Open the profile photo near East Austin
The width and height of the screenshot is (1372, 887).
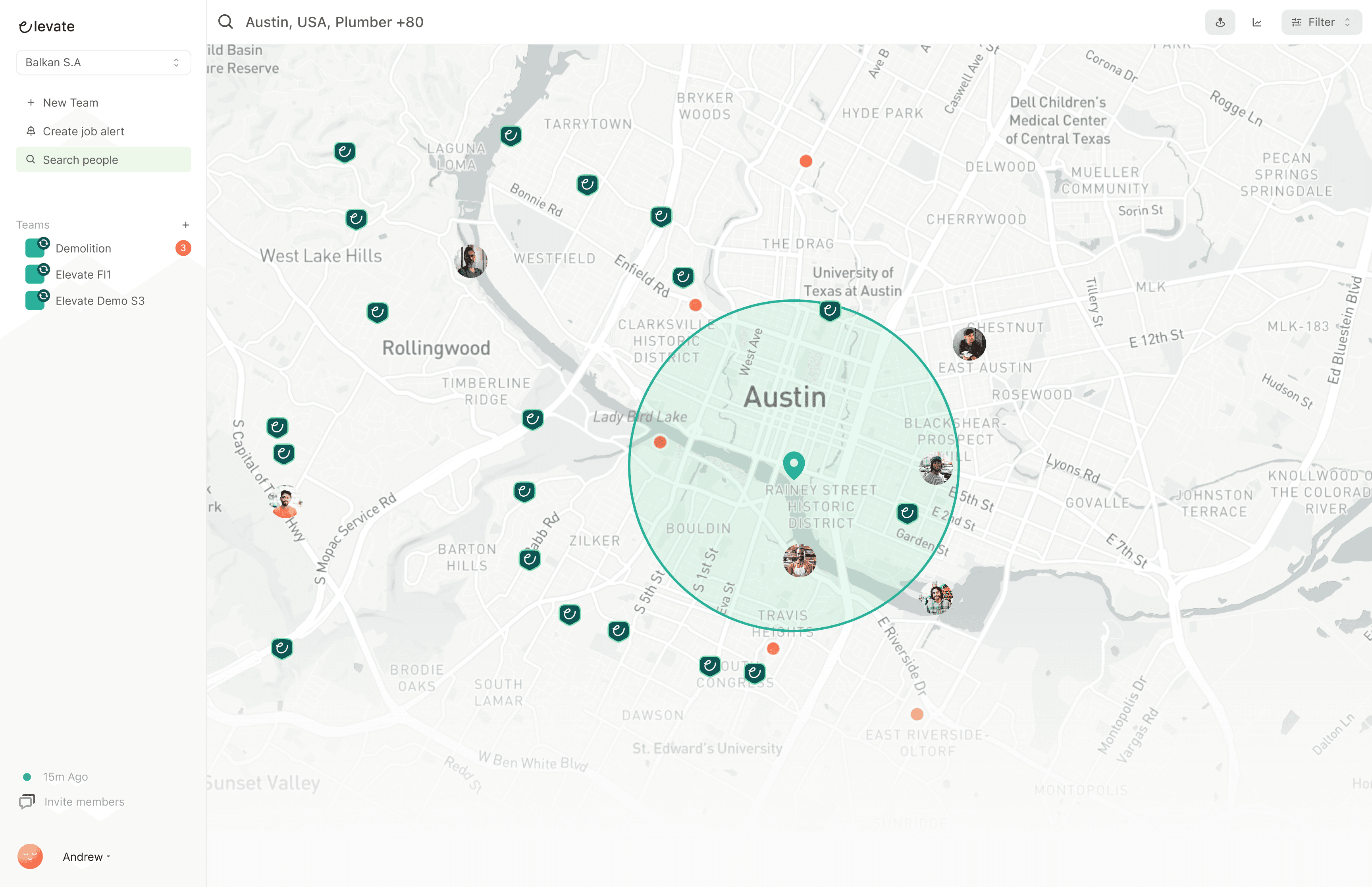[969, 344]
